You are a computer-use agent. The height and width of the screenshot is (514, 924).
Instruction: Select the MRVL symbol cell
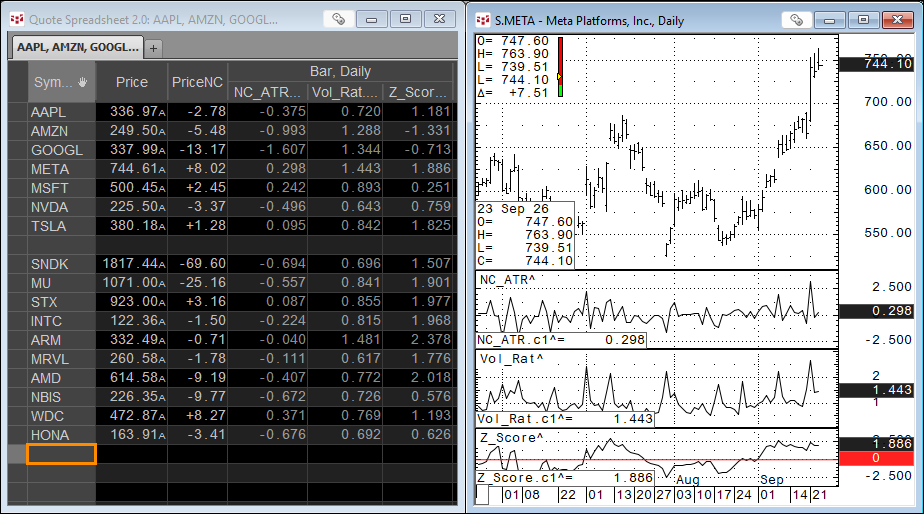click(x=61, y=359)
